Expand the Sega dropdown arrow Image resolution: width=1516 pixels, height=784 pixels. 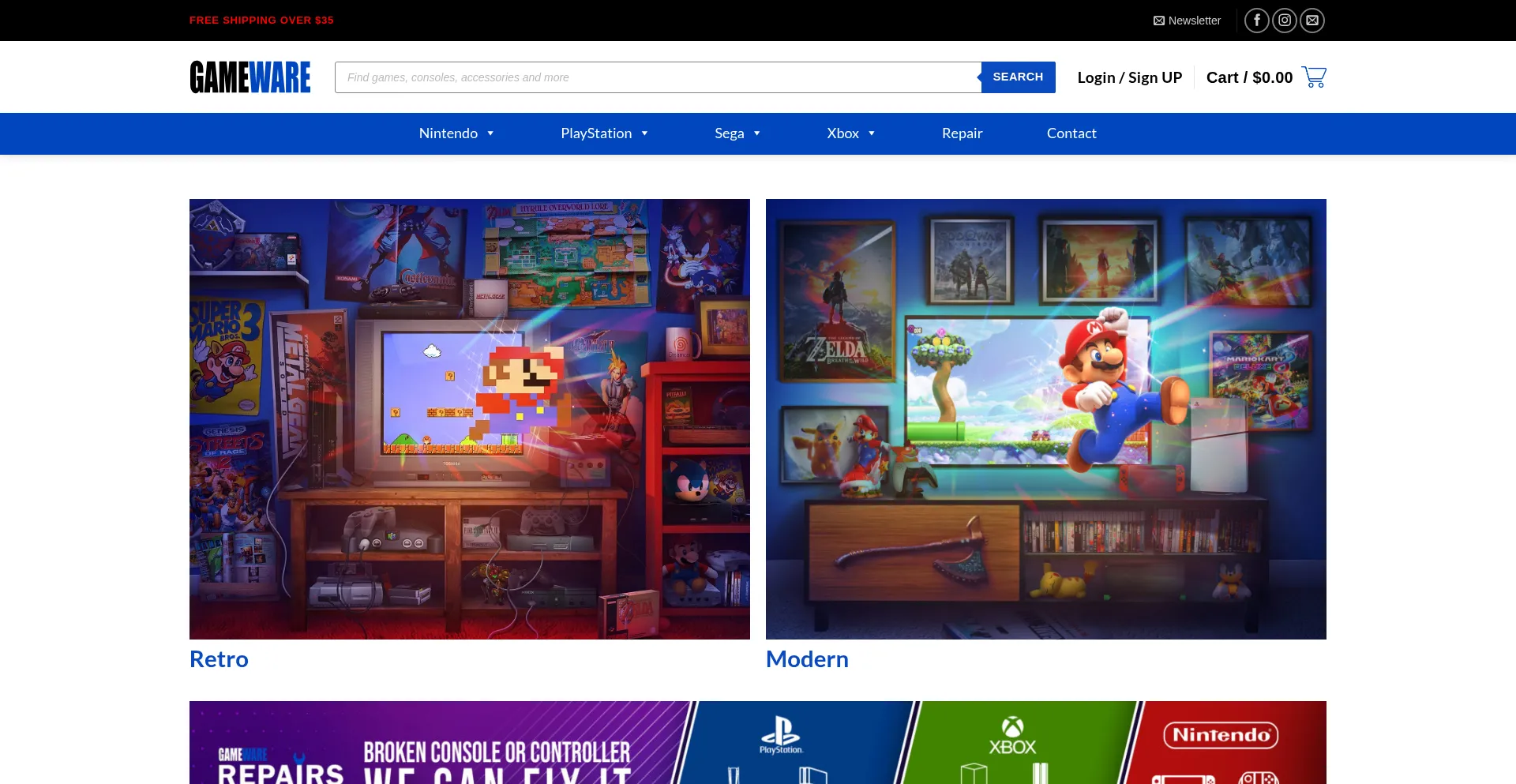[x=756, y=133]
